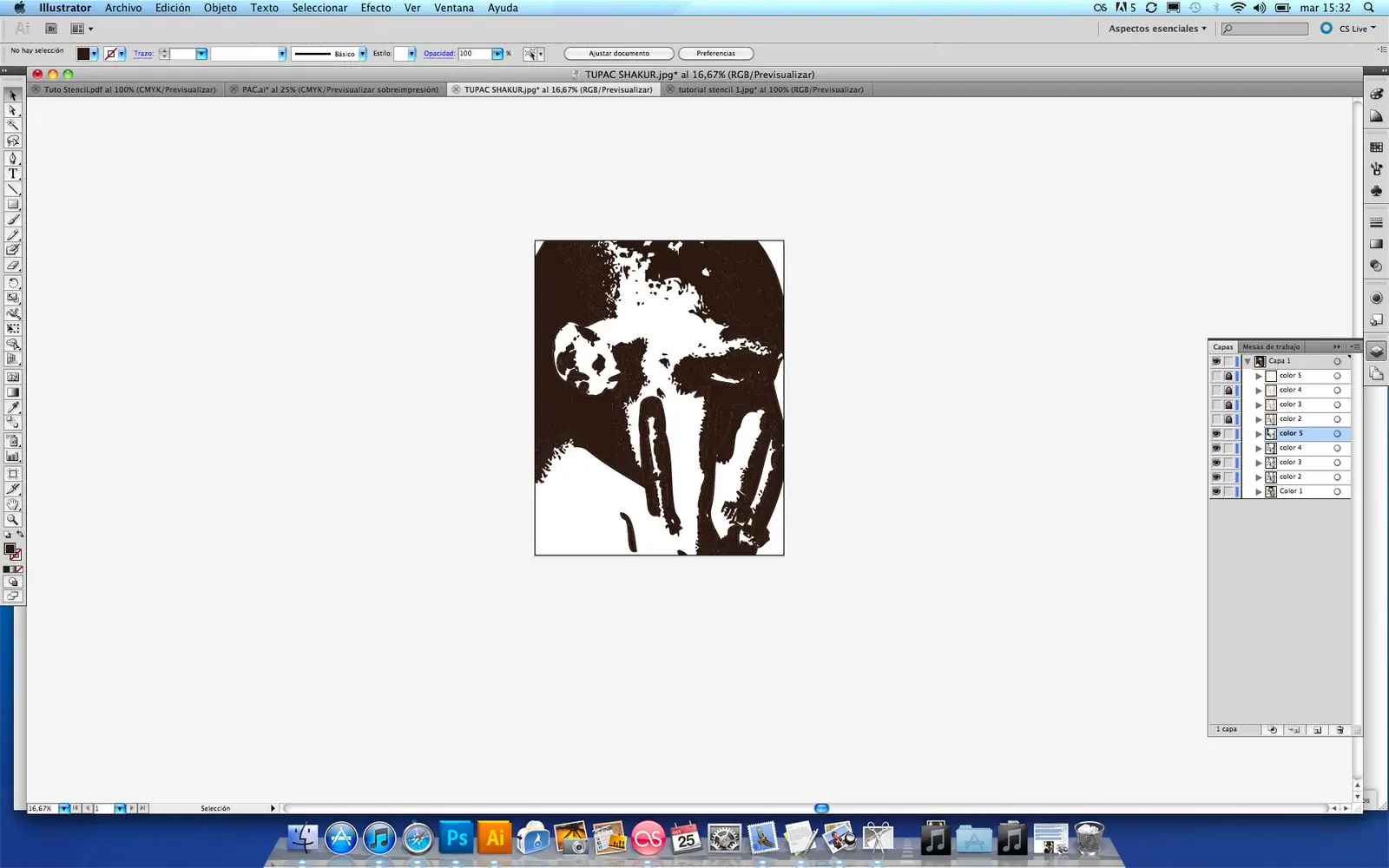Select the Zoom magnifier tool
Screen dimensions: 1389x868
click(13, 519)
